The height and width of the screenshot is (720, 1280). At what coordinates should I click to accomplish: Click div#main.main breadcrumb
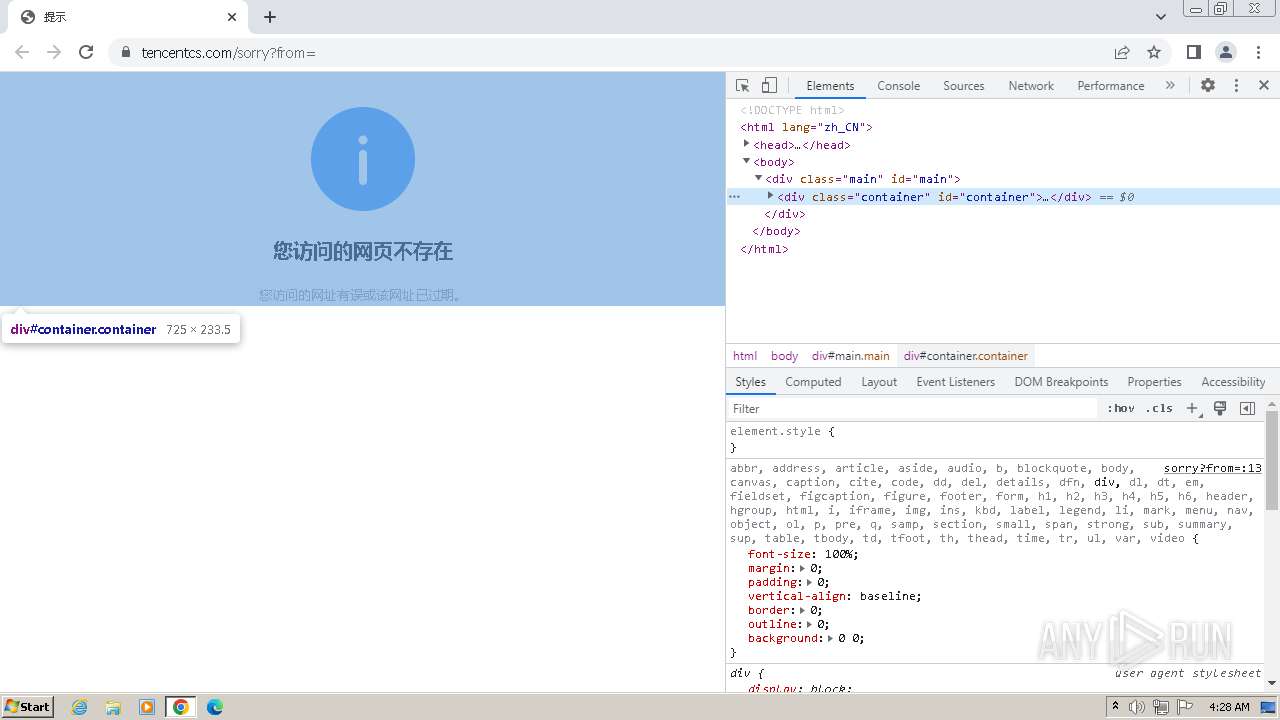coord(850,356)
